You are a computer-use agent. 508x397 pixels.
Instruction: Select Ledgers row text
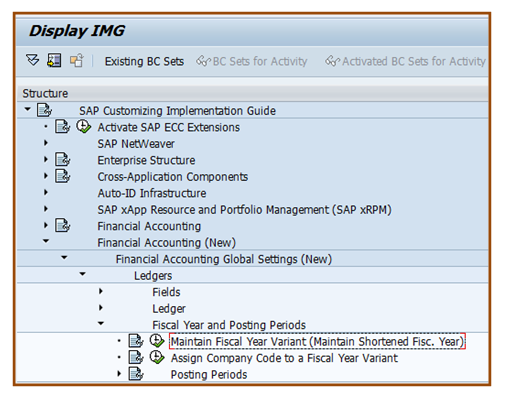(x=153, y=276)
